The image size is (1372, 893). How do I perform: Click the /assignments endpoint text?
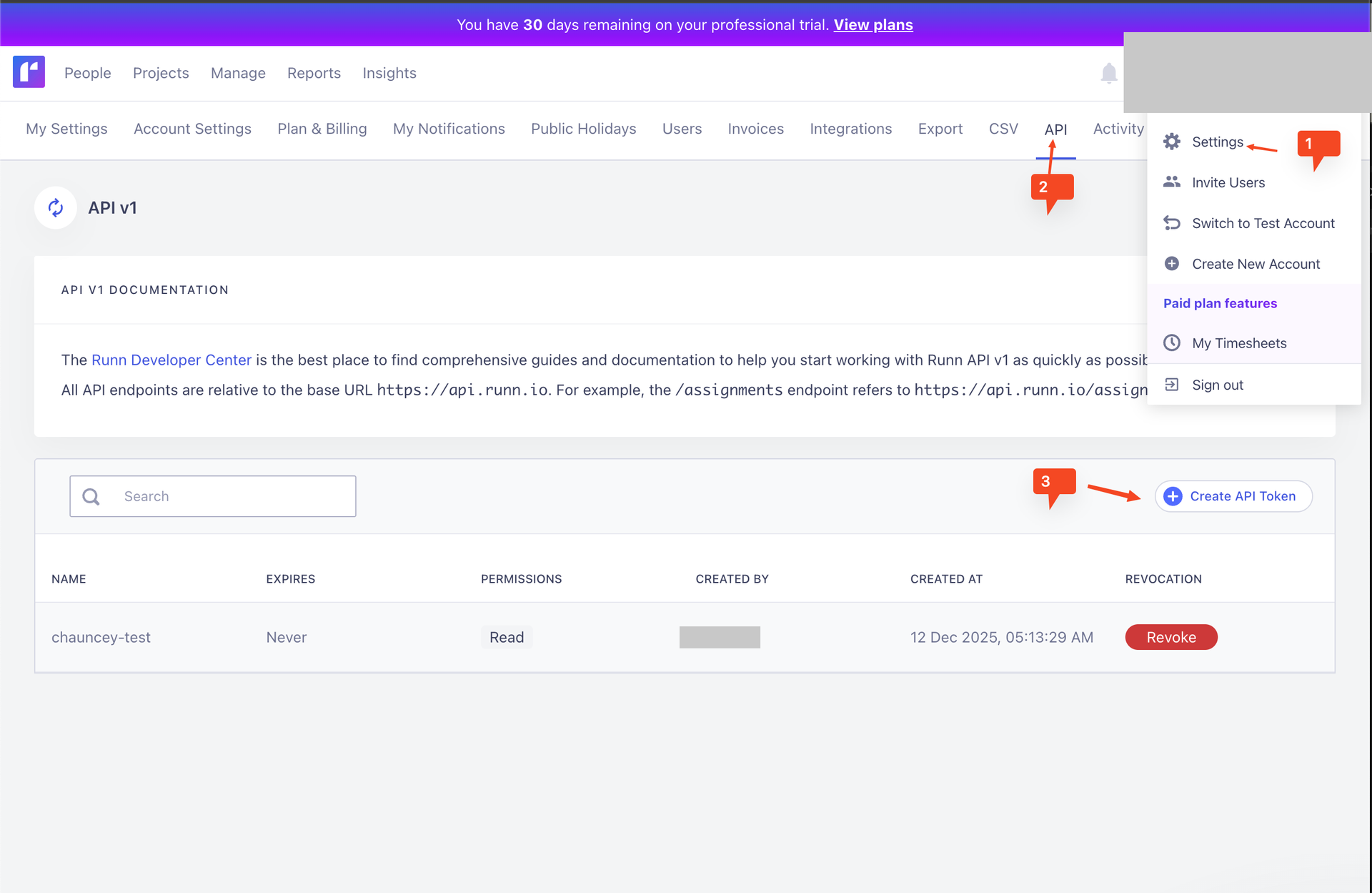(729, 390)
